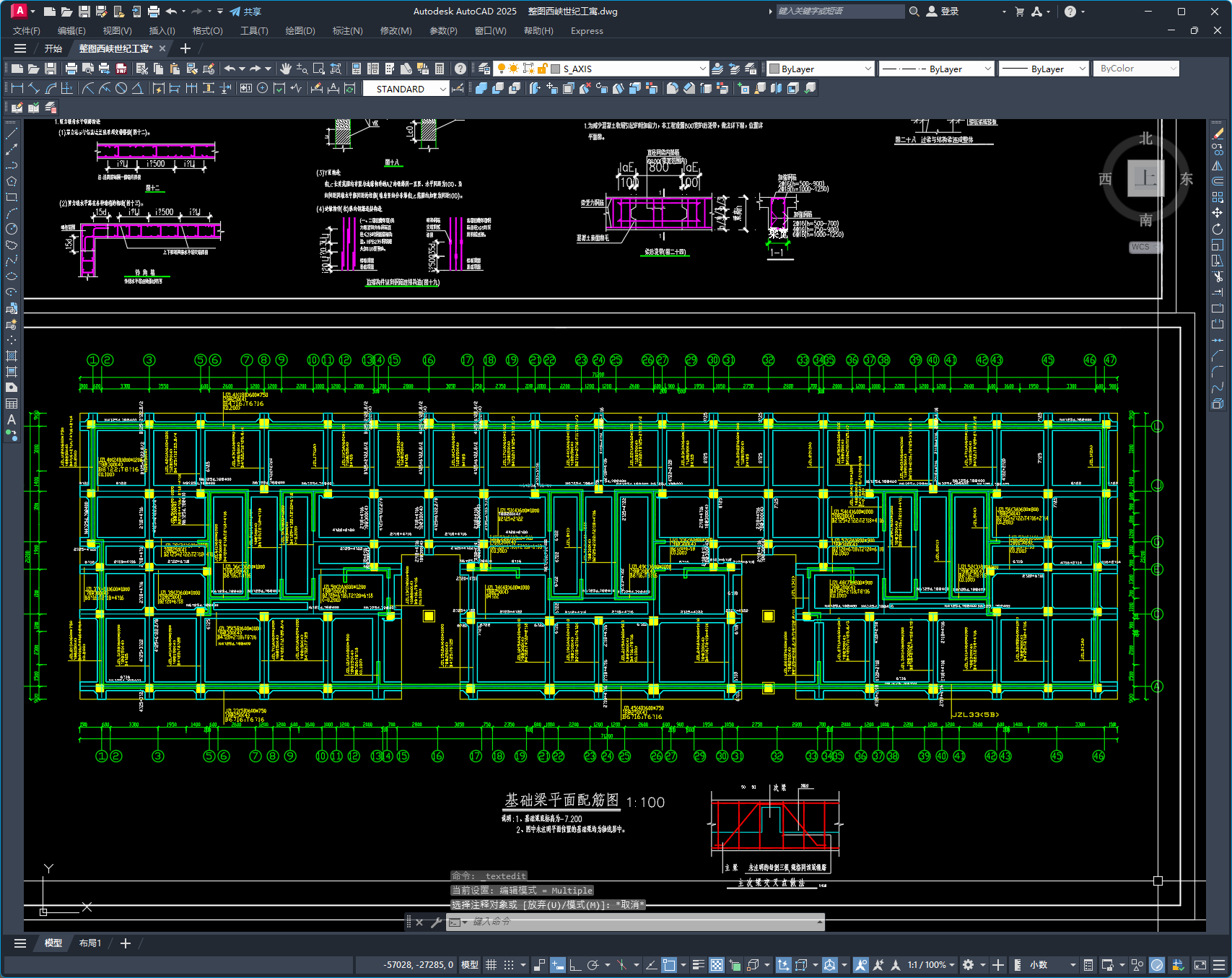Click the Workspace Switching gear icon
The image size is (1232, 978).
pyautogui.click(x=968, y=964)
